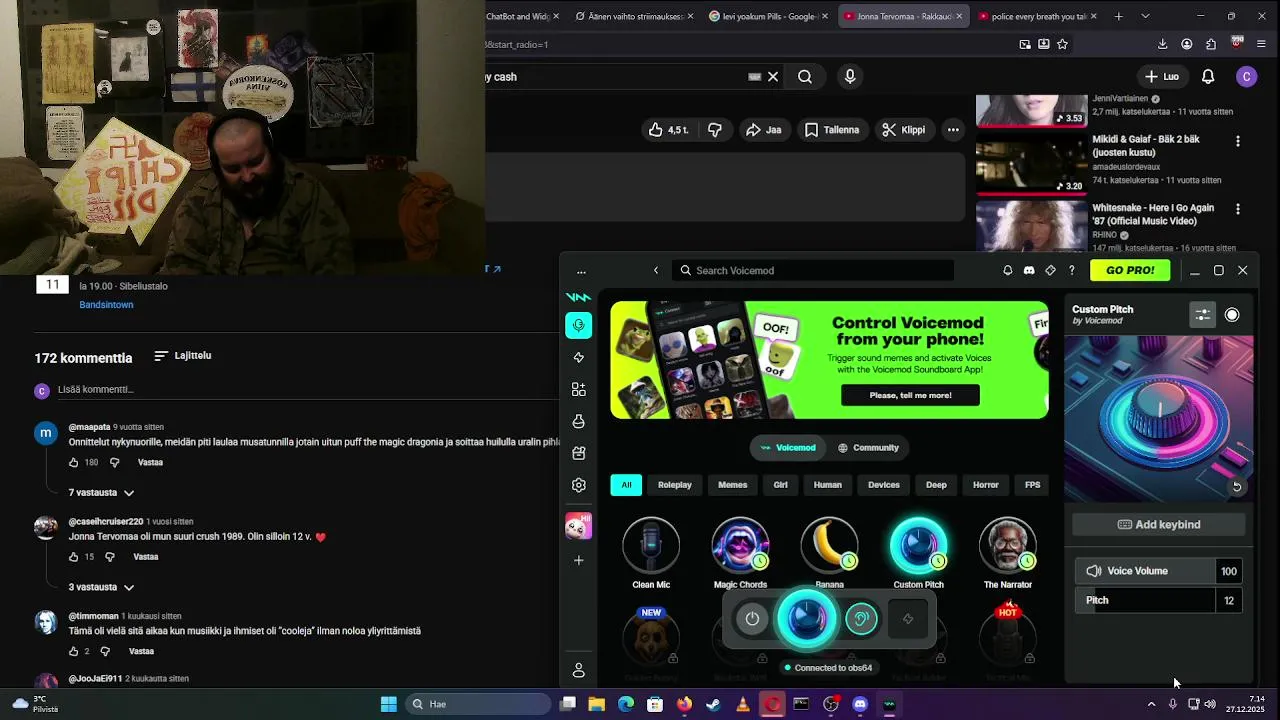This screenshot has width=1280, height=720.
Task: Start YouTube voice search microphone
Action: click(x=850, y=76)
